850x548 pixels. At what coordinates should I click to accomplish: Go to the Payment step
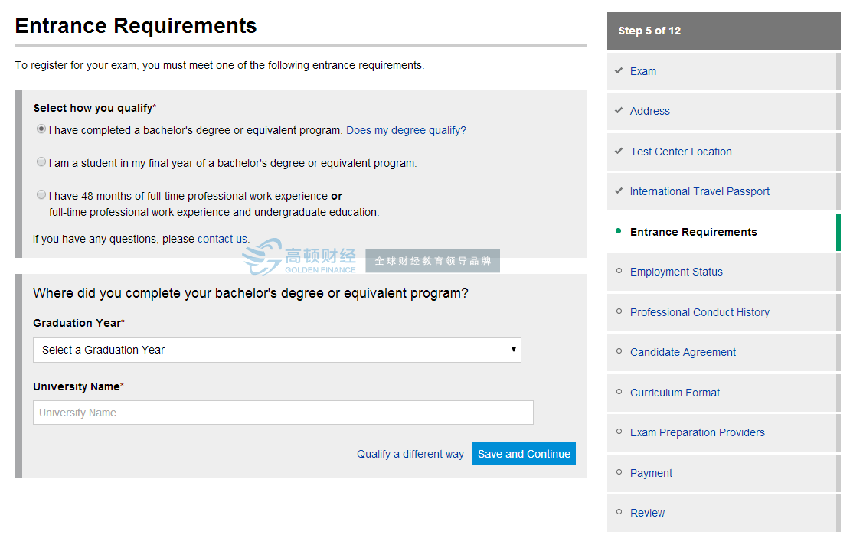[x=650, y=473]
